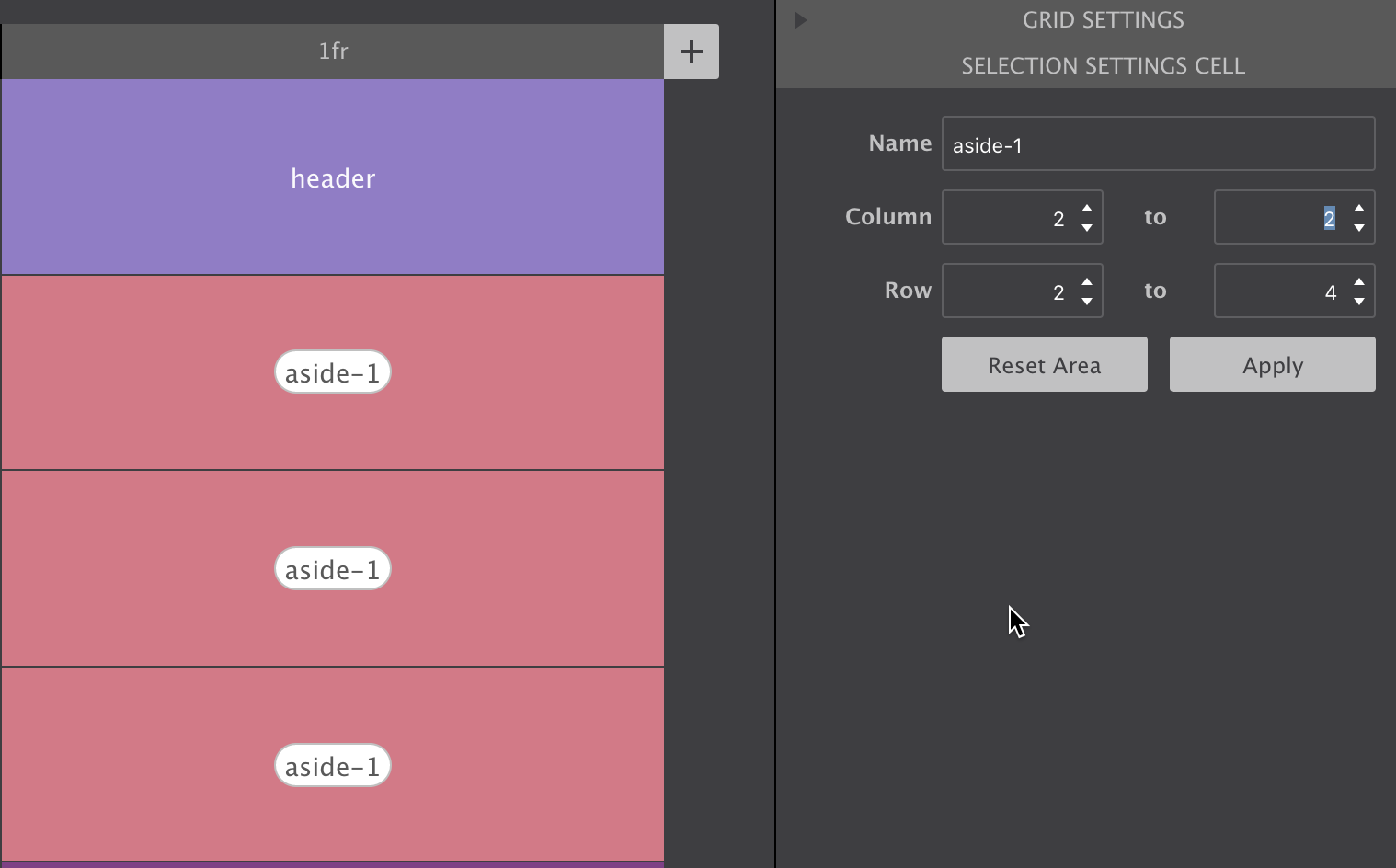The image size is (1396, 868).
Task: Click the plus icon to add a column
Action: [691, 51]
